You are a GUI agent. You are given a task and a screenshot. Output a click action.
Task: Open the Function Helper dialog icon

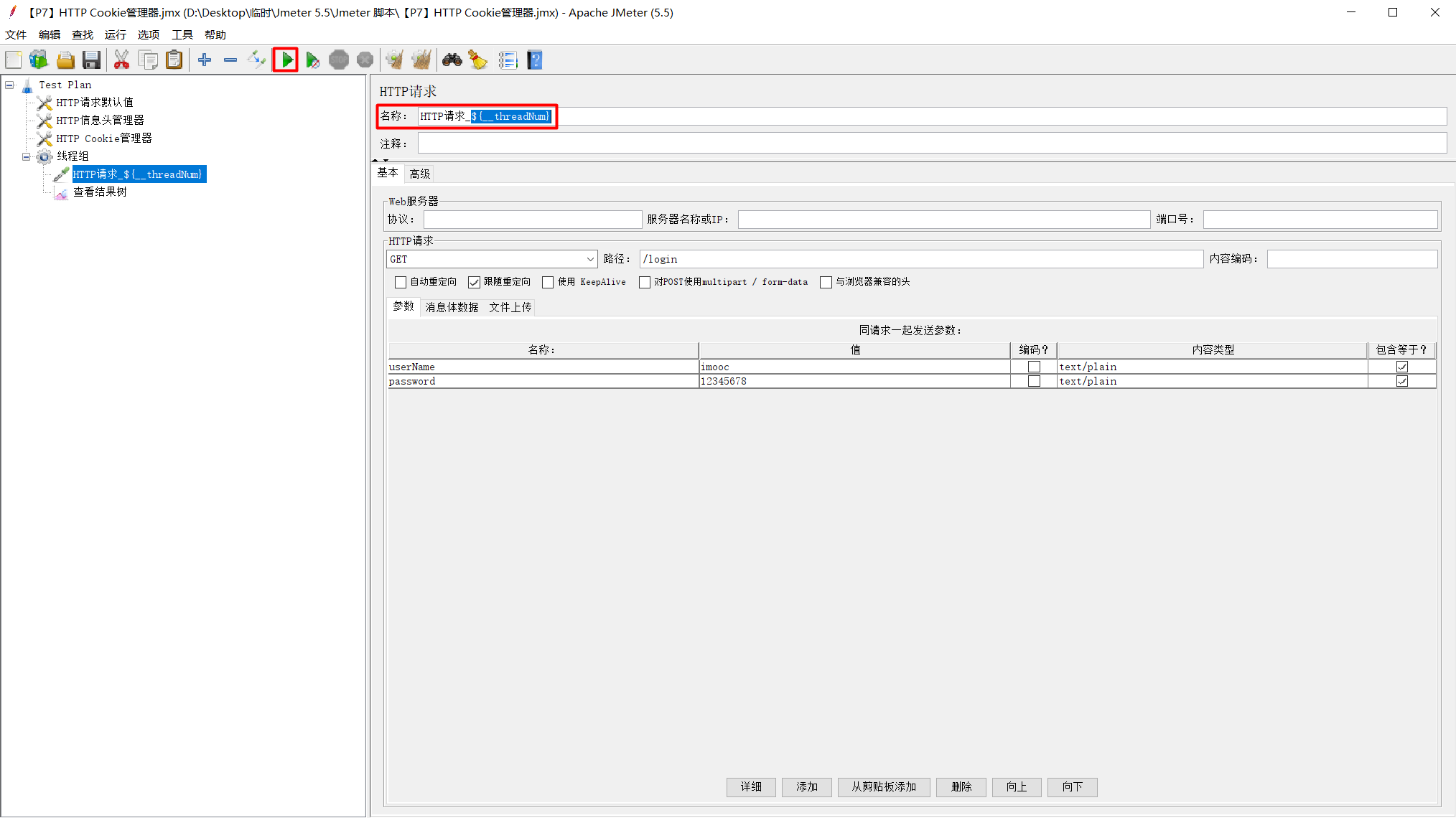[508, 60]
